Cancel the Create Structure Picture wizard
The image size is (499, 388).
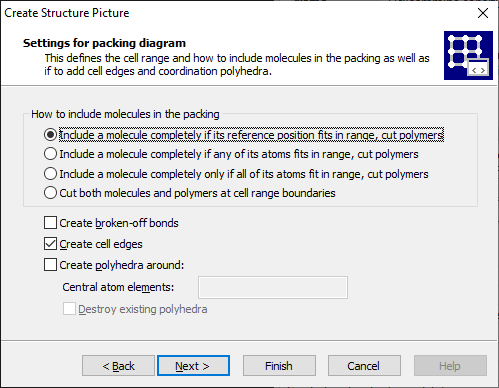click(364, 366)
